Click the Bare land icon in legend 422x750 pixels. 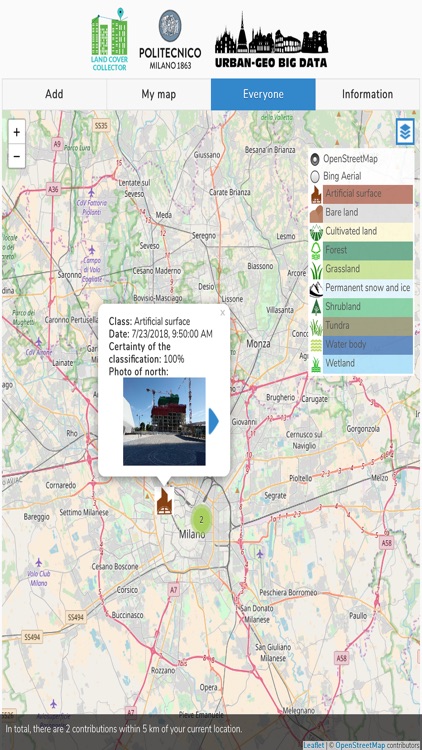click(316, 213)
